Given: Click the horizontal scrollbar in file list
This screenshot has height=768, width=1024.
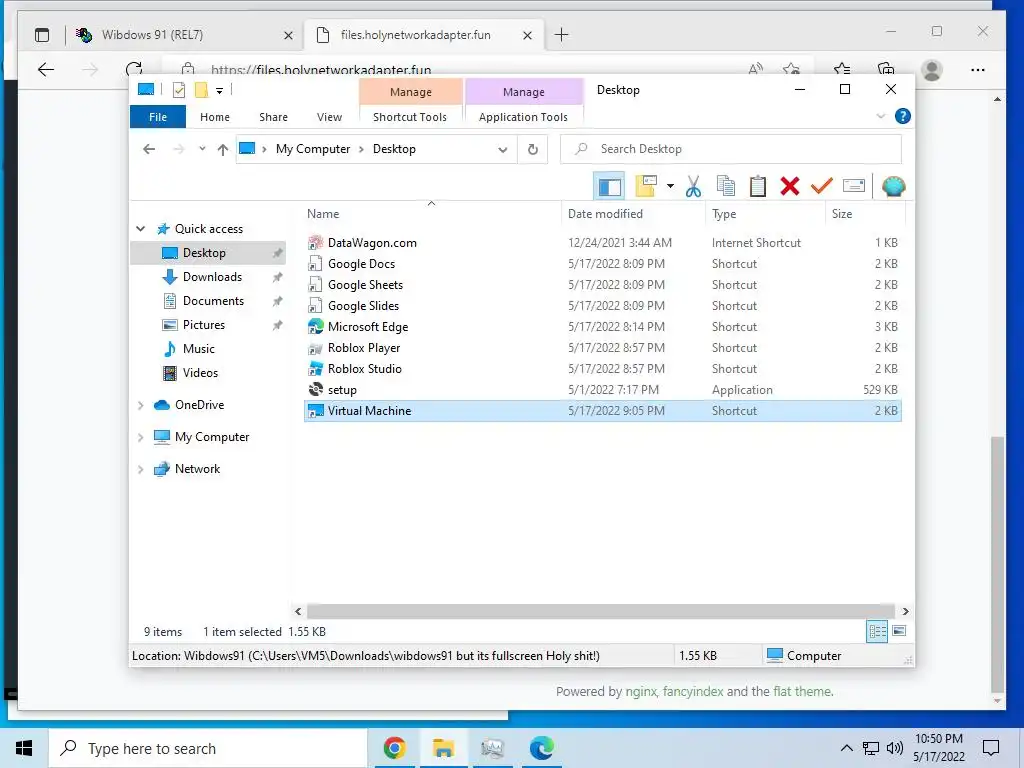Looking at the screenshot, I should pos(601,611).
